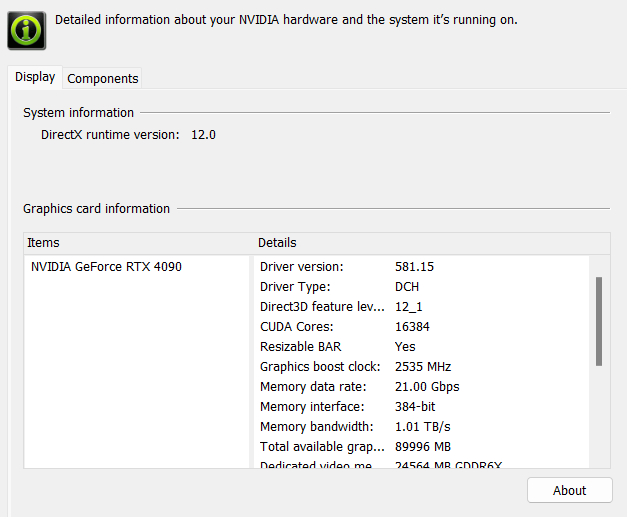Switch to the Components tab
627x517 pixels.
click(x=103, y=78)
